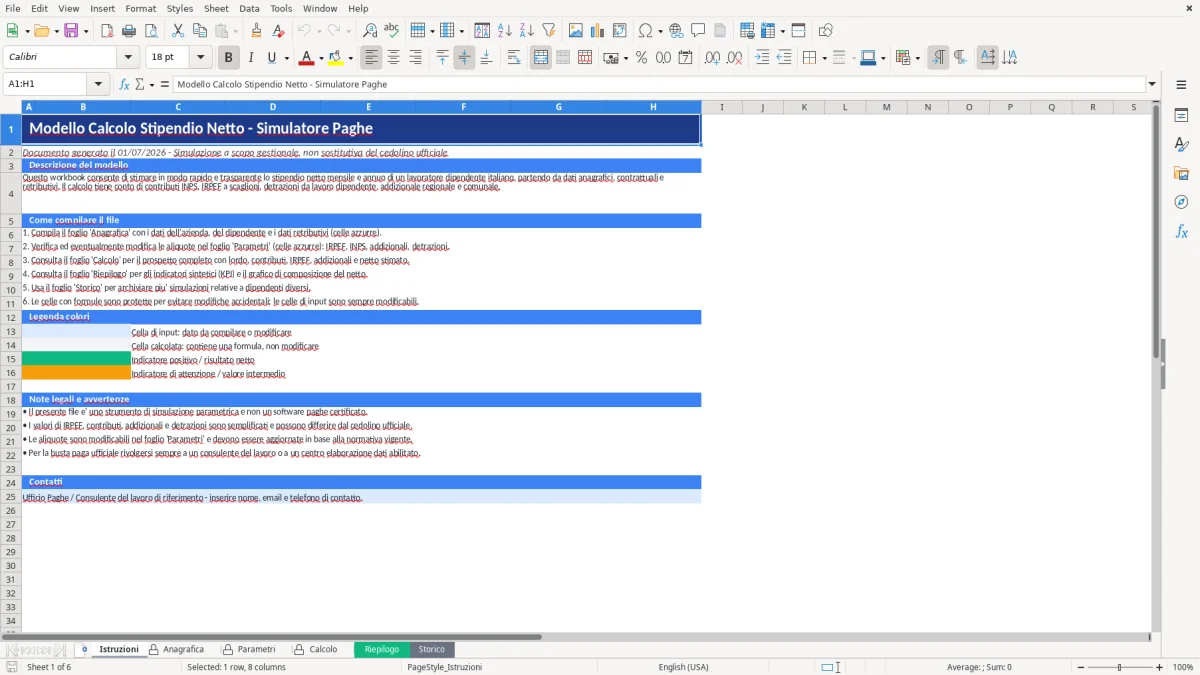This screenshot has height=675, width=1200.
Task: Expand the formula bar
Action: point(1152,84)
